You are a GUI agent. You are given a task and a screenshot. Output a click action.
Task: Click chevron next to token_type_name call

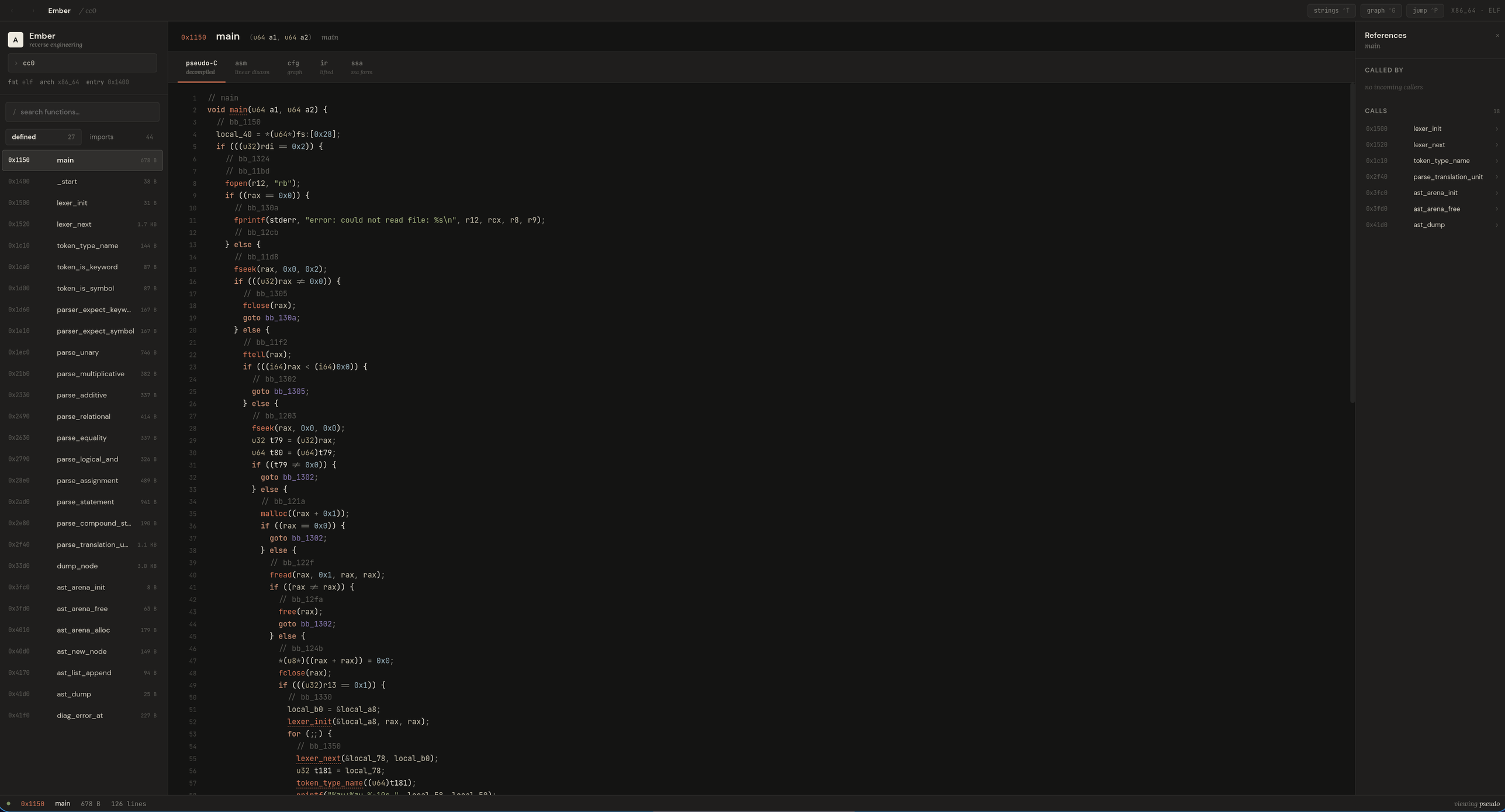click(1496, 161)
